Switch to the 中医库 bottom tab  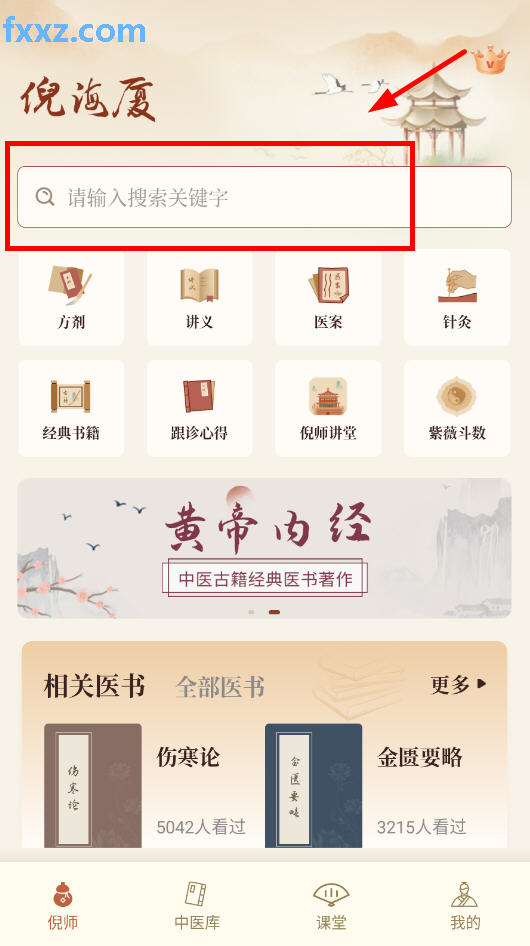tap(197, 905)
